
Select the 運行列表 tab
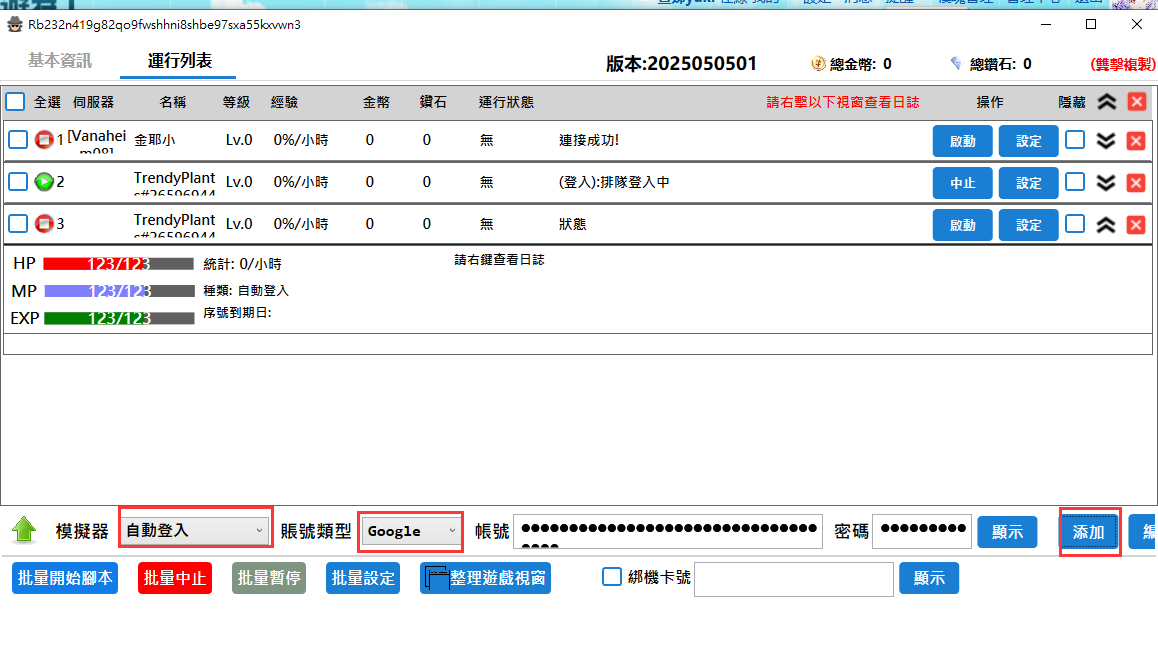click(x=180, y=61)
